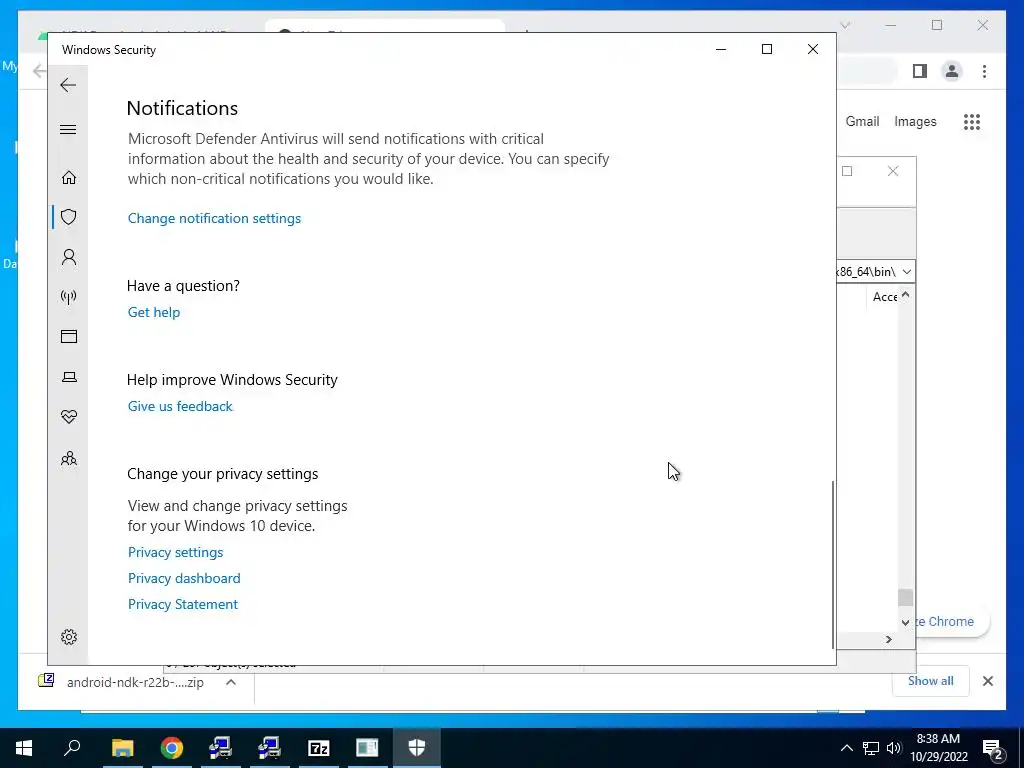Click Show all downloads button
The image size is (1024, 768).
tap(930, 681)
